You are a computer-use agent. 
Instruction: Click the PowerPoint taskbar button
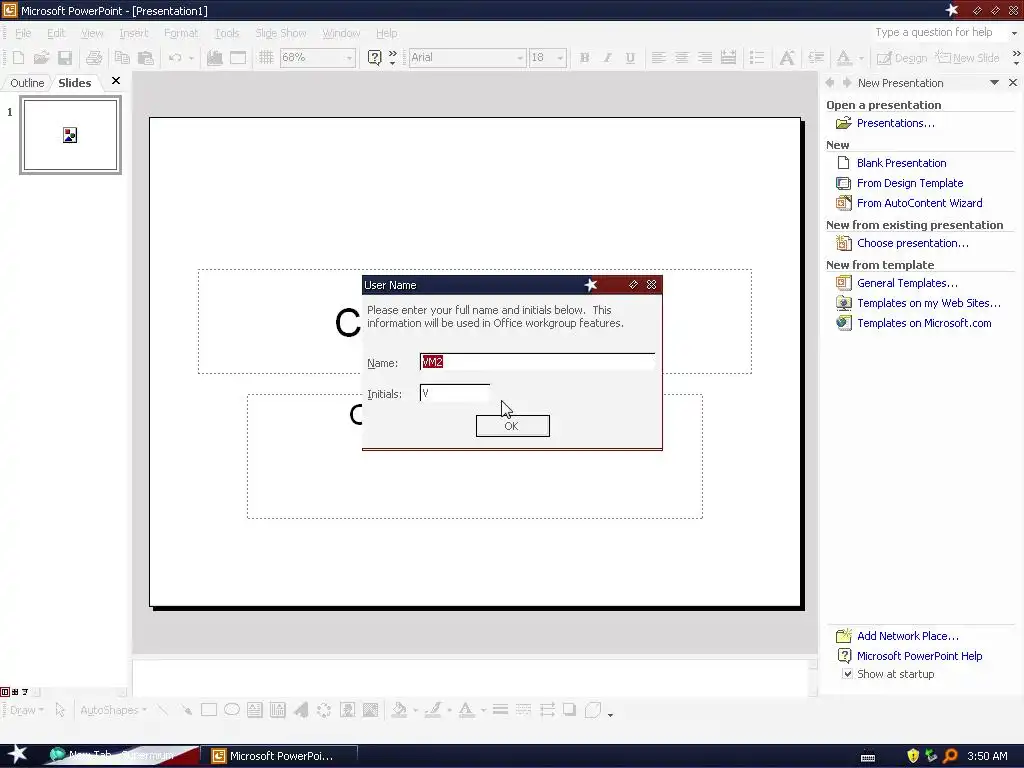click(280, 756)
